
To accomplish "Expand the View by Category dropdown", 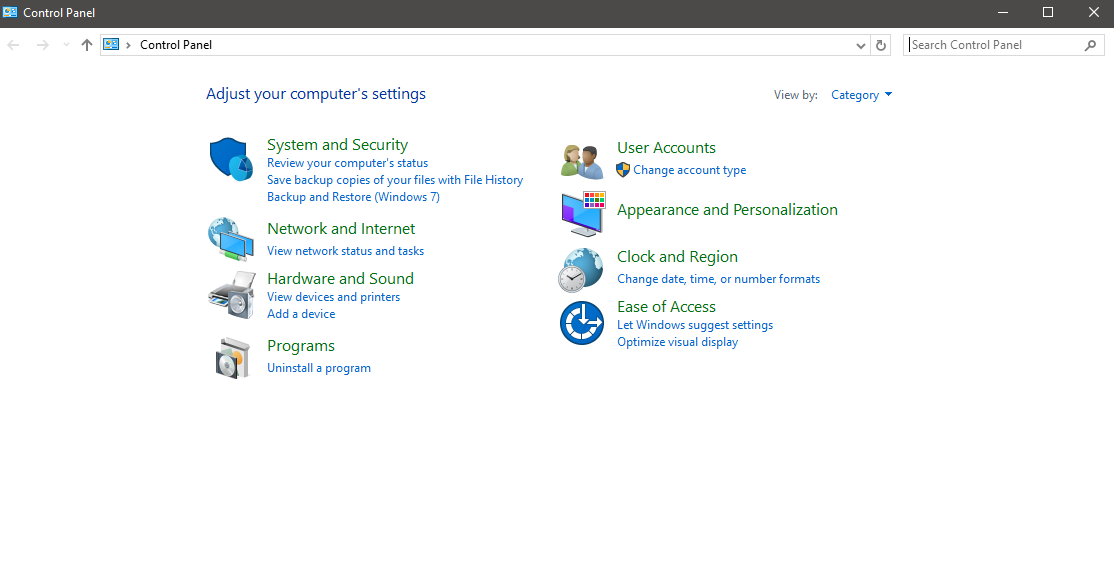I will (861, 95).
